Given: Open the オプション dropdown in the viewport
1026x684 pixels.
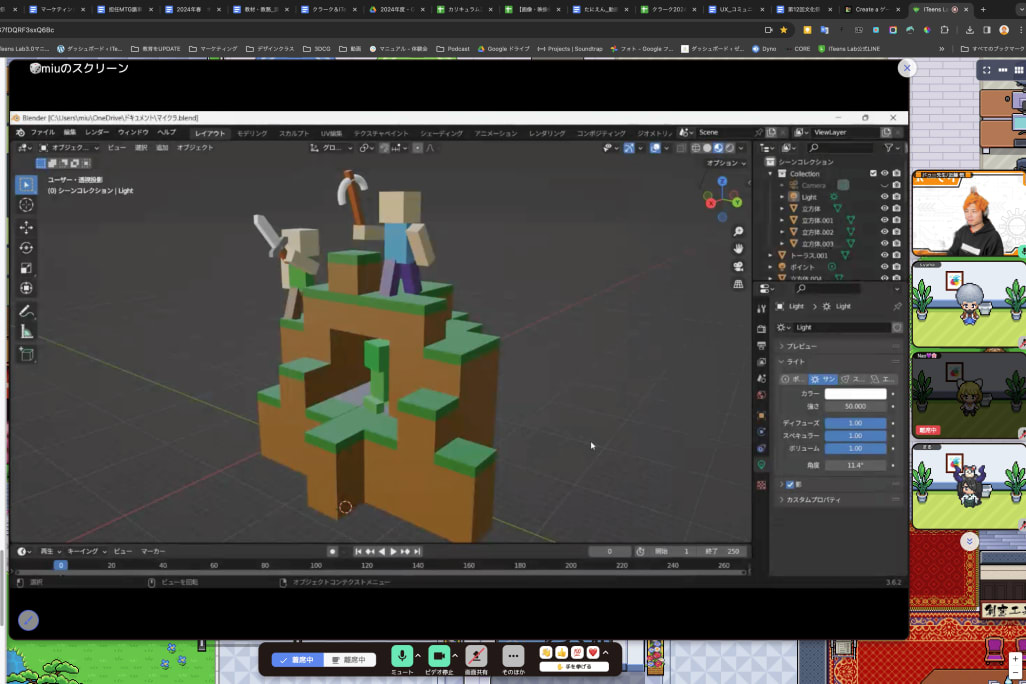Looking at the screenshot, I should click(723, 163).
